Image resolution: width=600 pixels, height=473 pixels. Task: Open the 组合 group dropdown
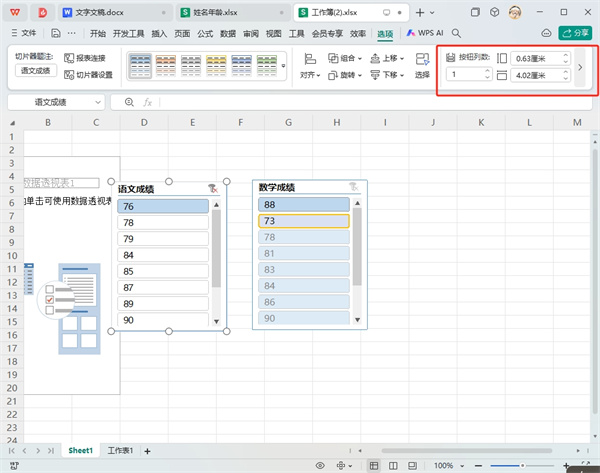point(345,58)
